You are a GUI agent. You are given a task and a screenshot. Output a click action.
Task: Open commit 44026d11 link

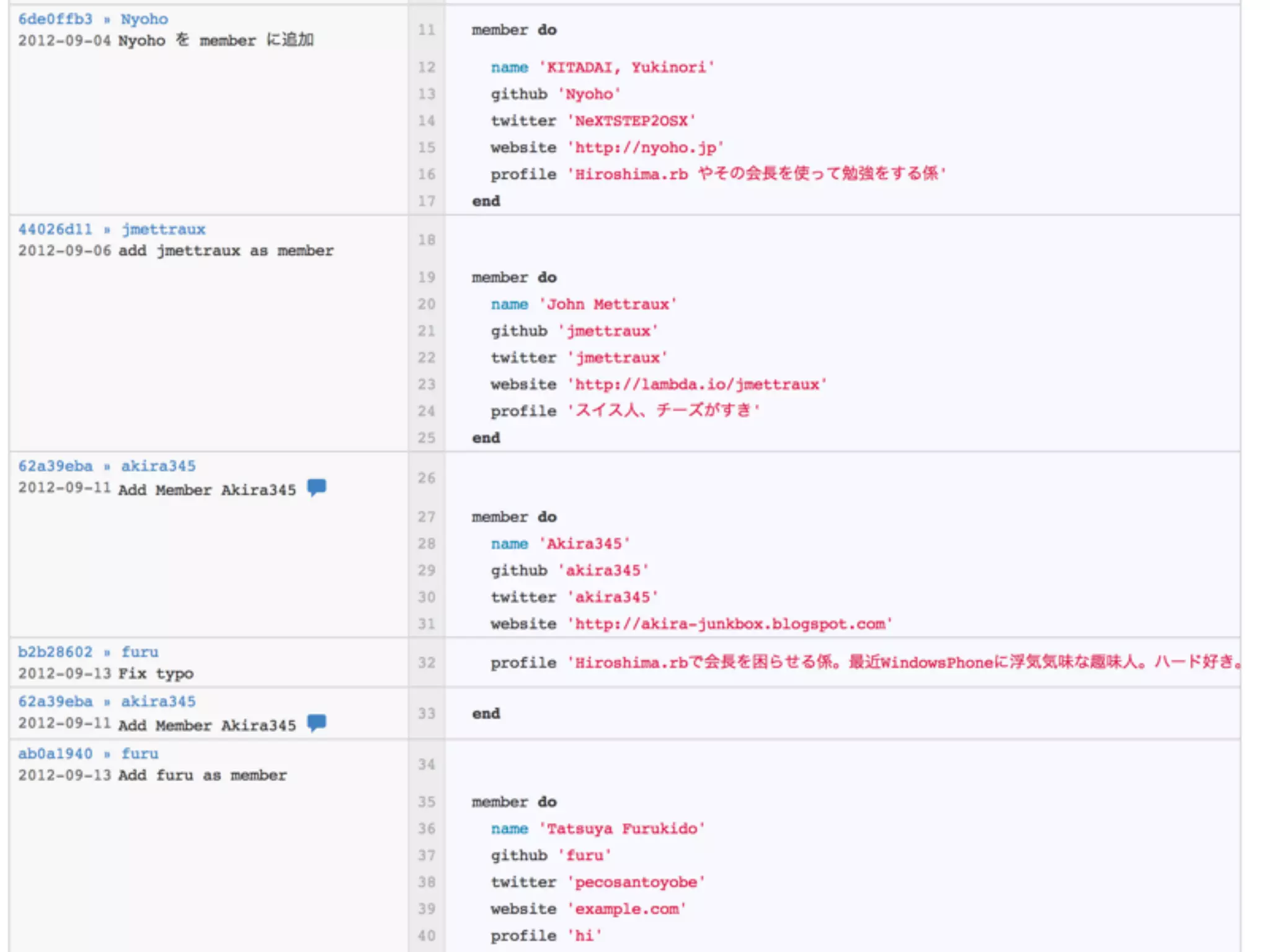(x=55, y=229)
